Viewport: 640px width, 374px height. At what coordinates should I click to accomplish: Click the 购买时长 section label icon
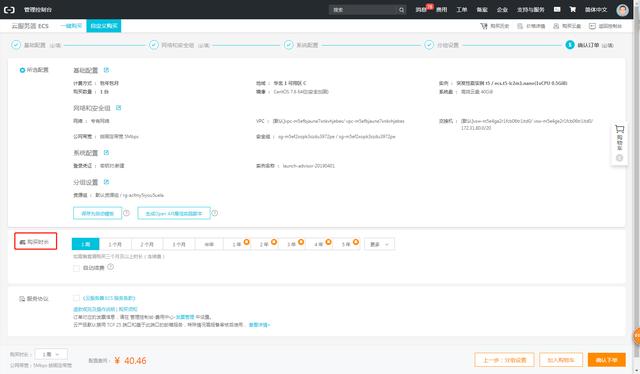pyautogui.click(x=22, y=242)
